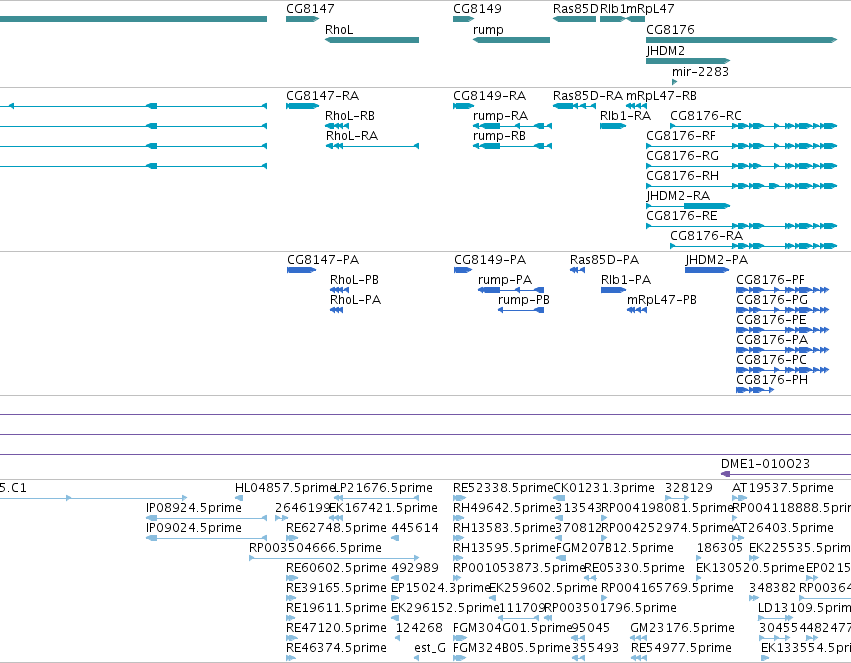Click EST AT19537.5prime
This screenshot has width=851, height=663.
(739, 498)
